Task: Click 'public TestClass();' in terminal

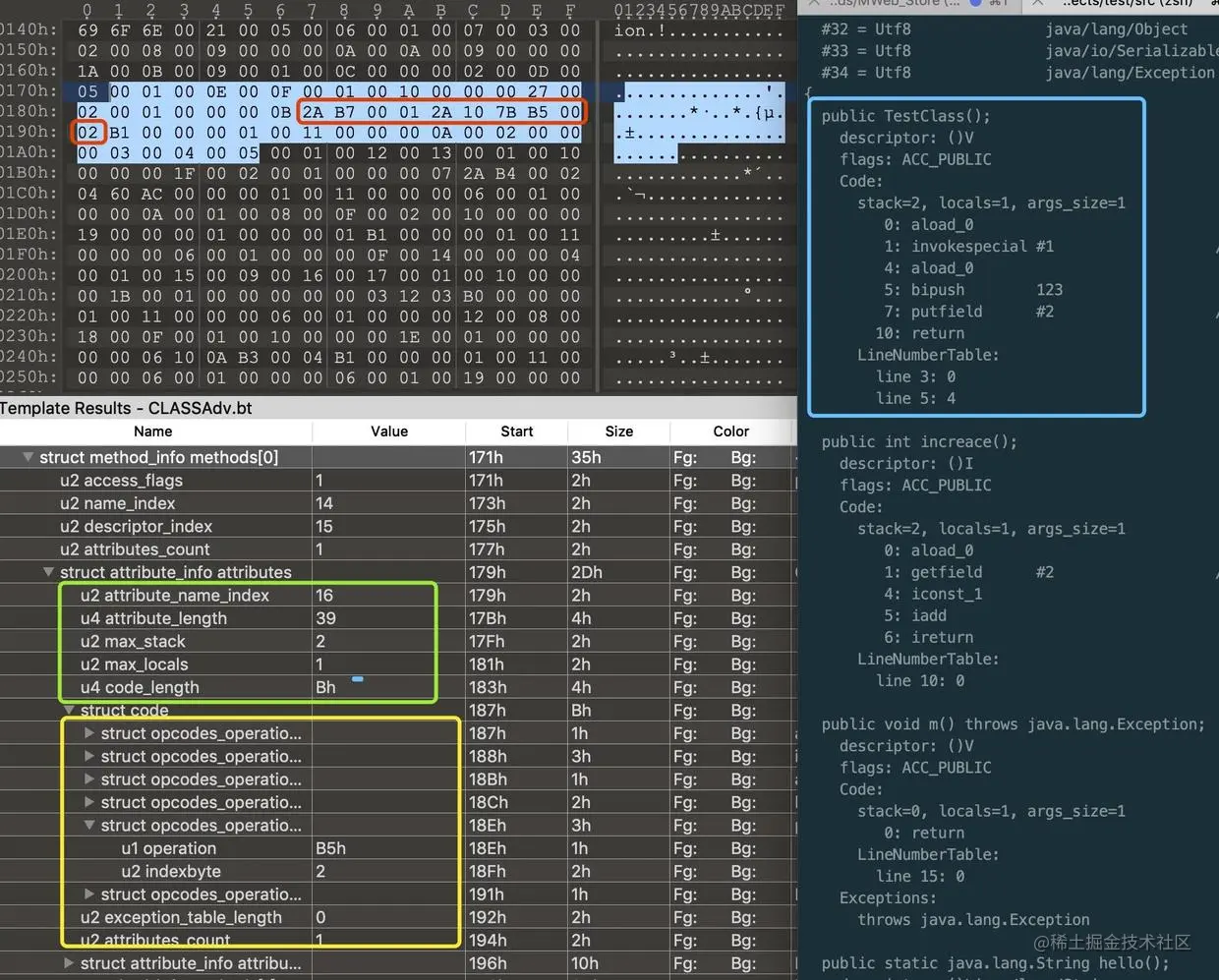Action: tap(905, 116)
